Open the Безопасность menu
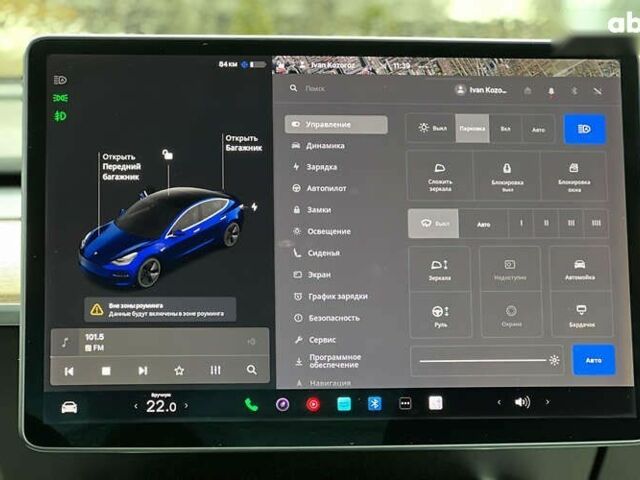640x480 pixels. point(327,318)
